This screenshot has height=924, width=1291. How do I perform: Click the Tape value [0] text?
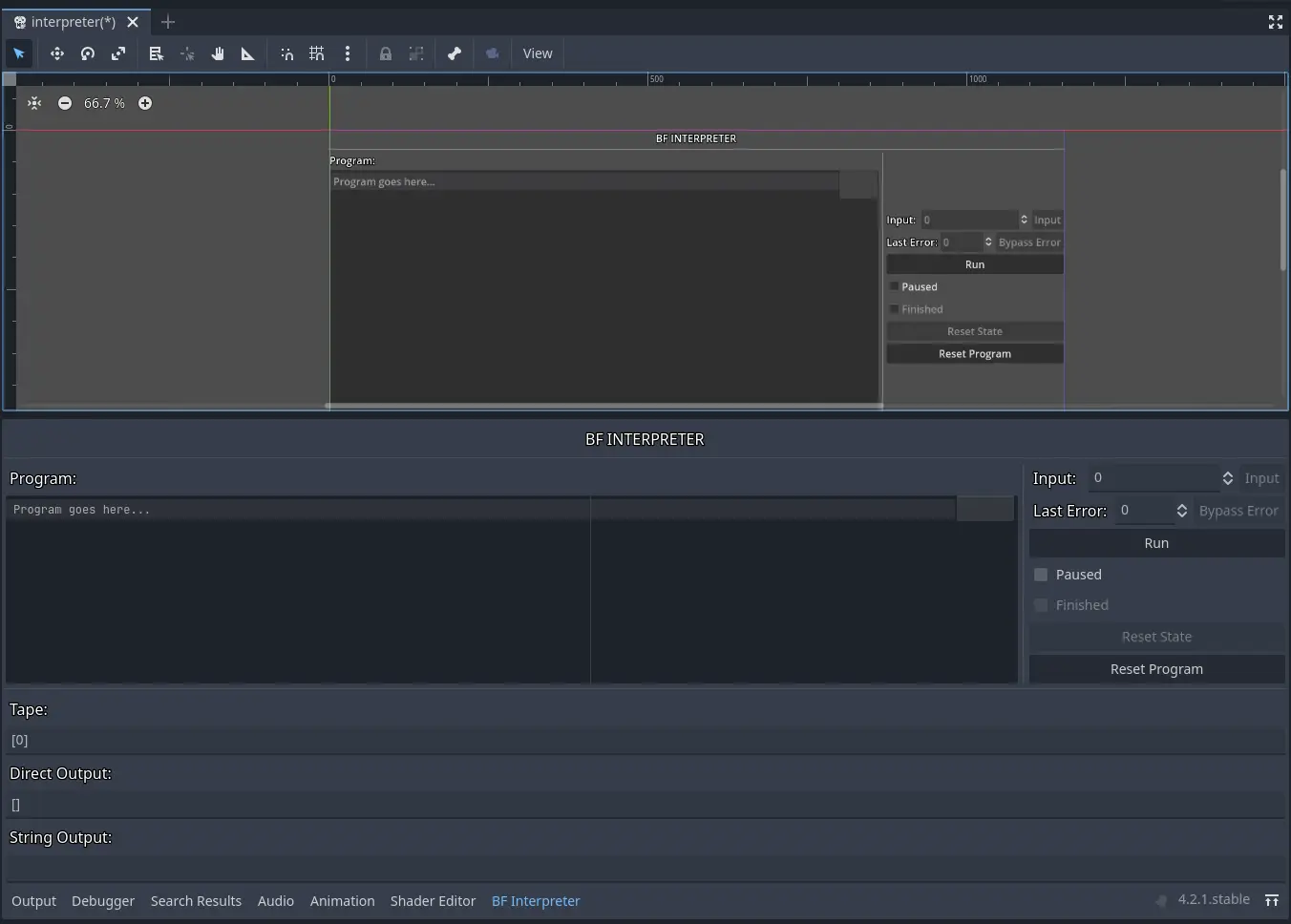coord(20,741)
